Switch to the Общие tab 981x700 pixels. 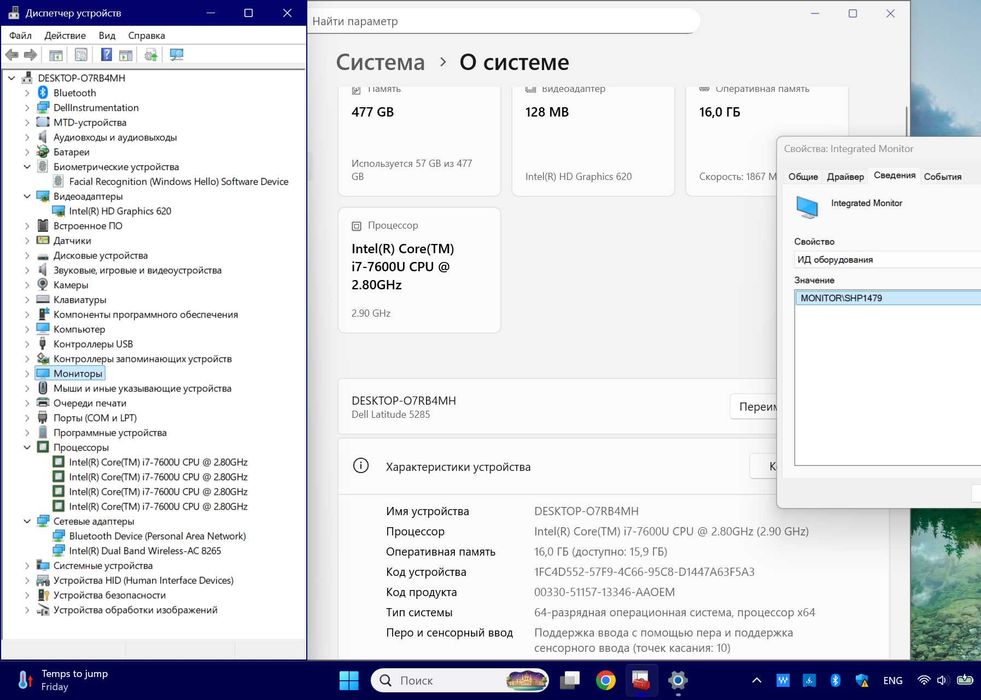click(803, 176)
